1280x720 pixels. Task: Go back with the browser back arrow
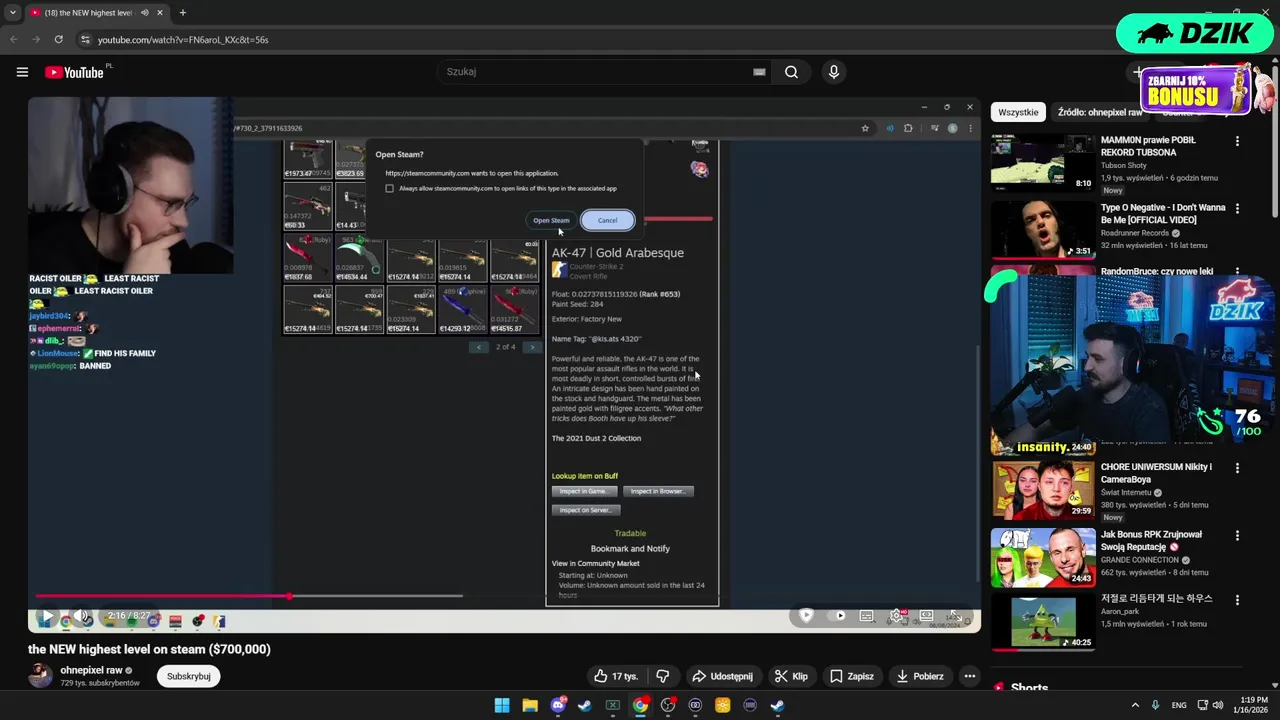tap(14, 39)
